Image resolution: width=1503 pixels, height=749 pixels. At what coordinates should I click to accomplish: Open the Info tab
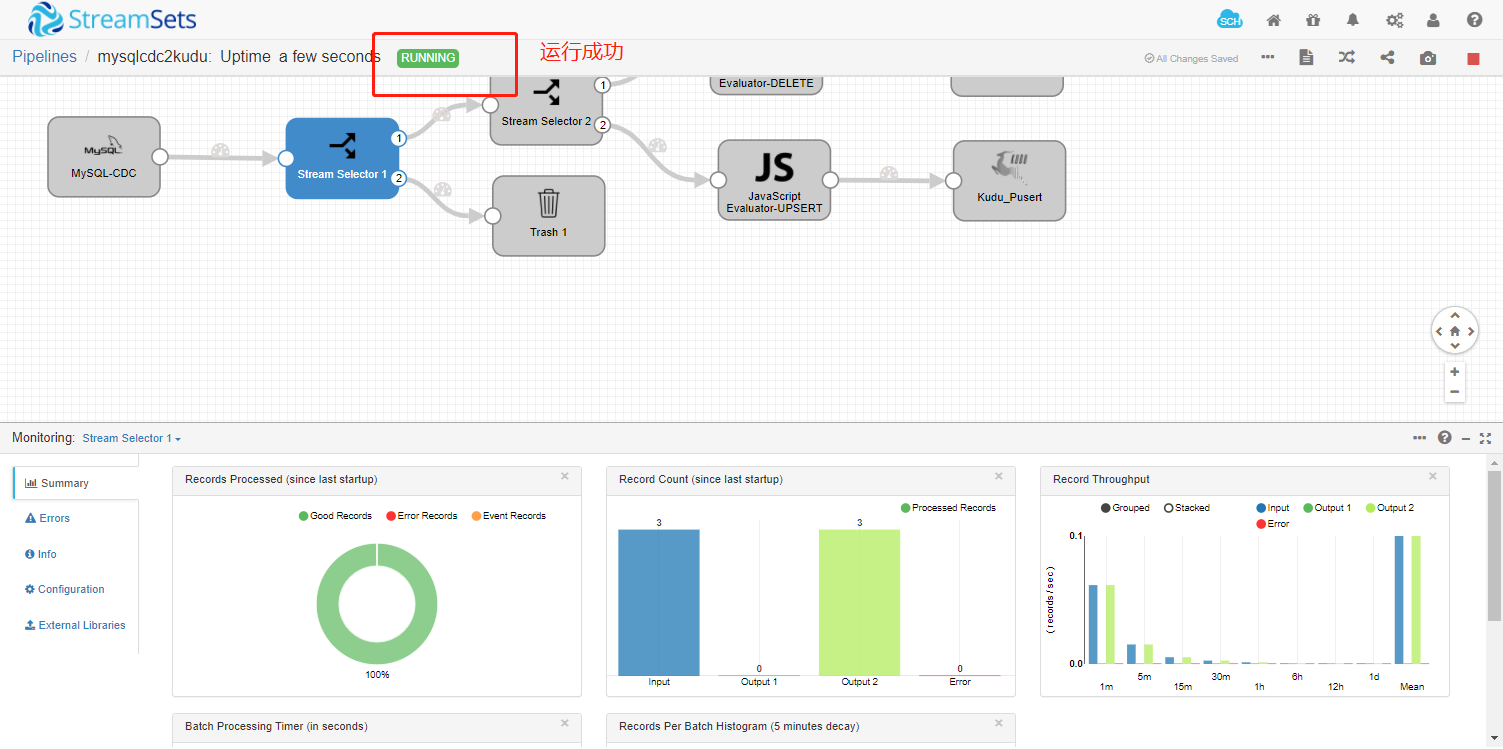(x=40, y=554)
